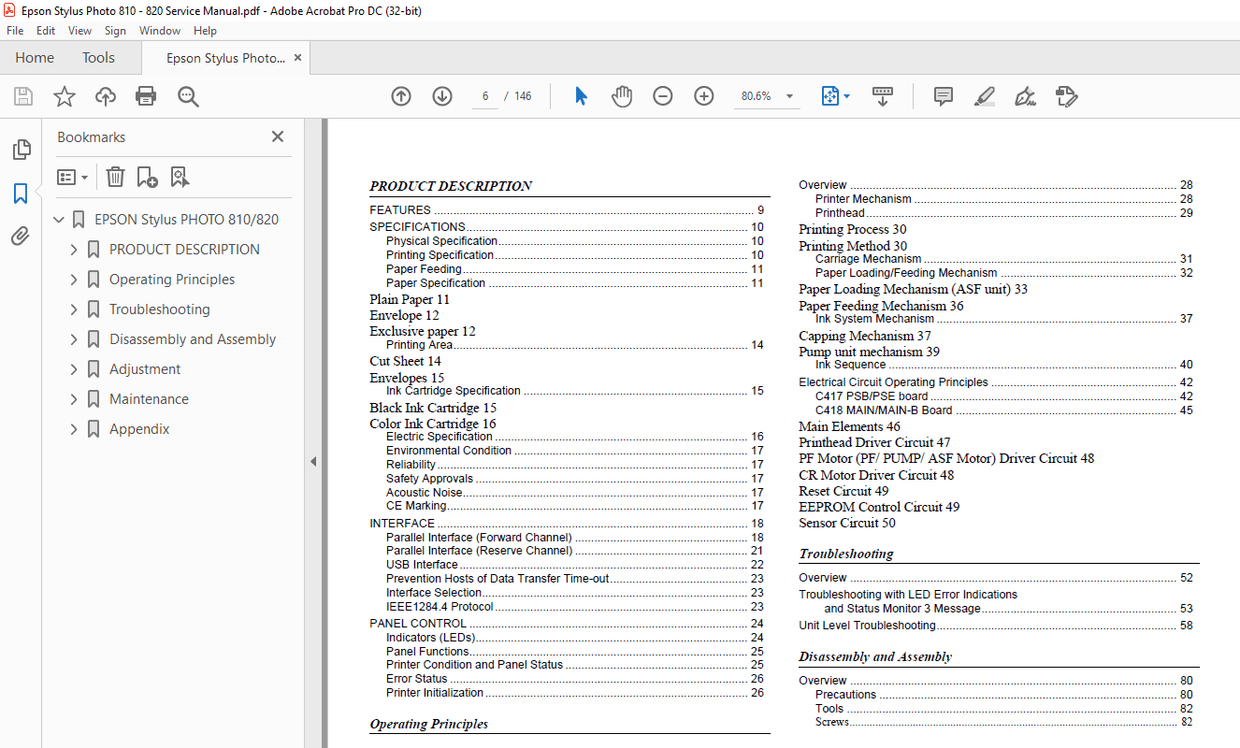
Task: Click the page number input field
Action: point(484,95)
